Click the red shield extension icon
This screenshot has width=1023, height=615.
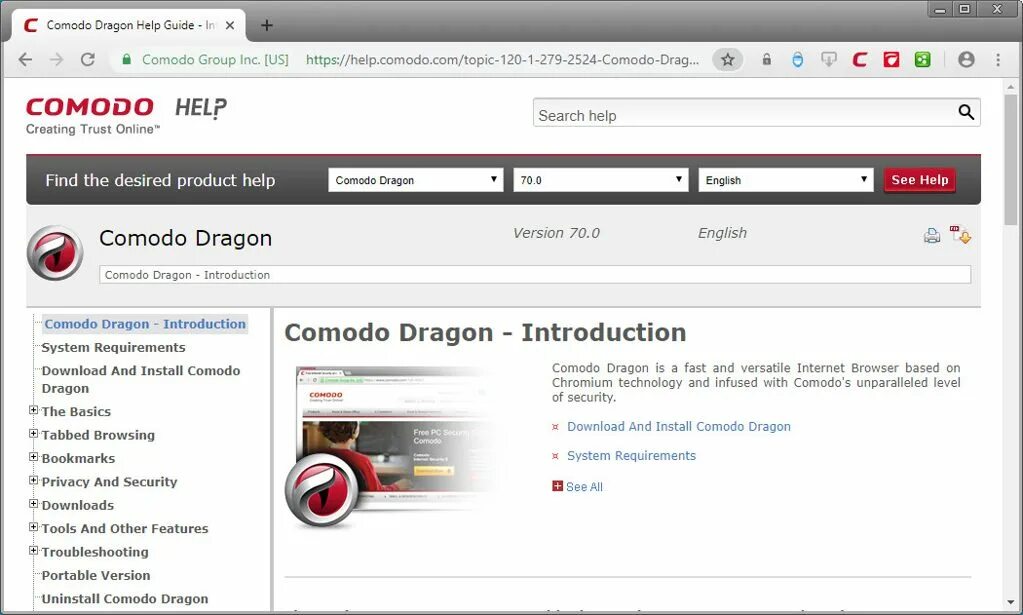tap(891, 60)
